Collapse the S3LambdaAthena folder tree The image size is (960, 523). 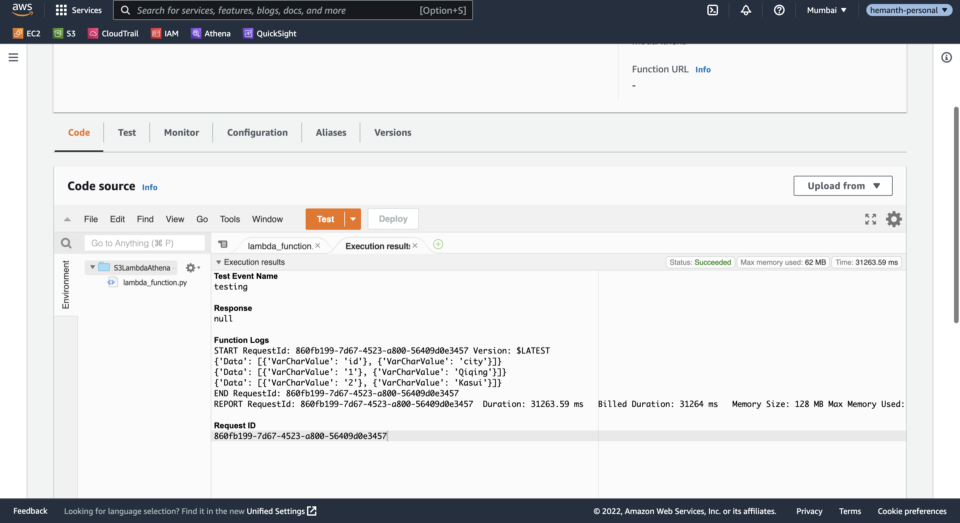[92, 268]
